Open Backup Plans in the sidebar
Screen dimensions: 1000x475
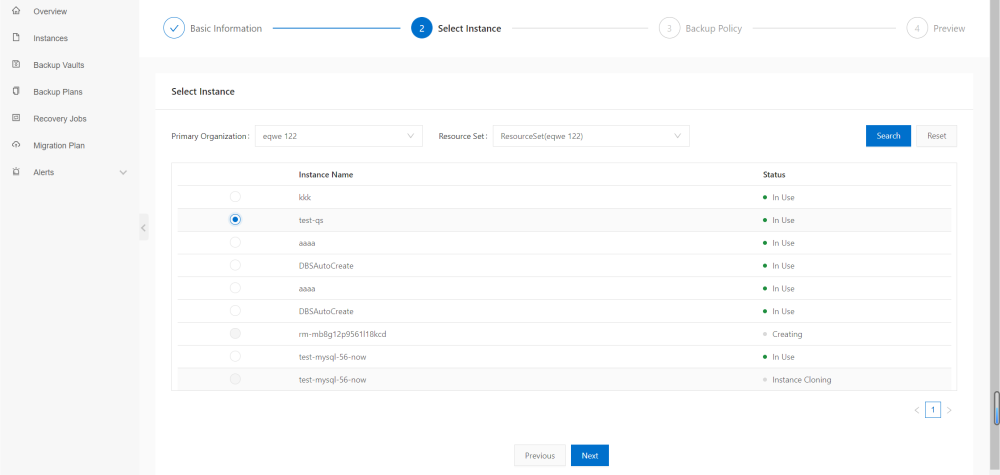pos(57,92)
